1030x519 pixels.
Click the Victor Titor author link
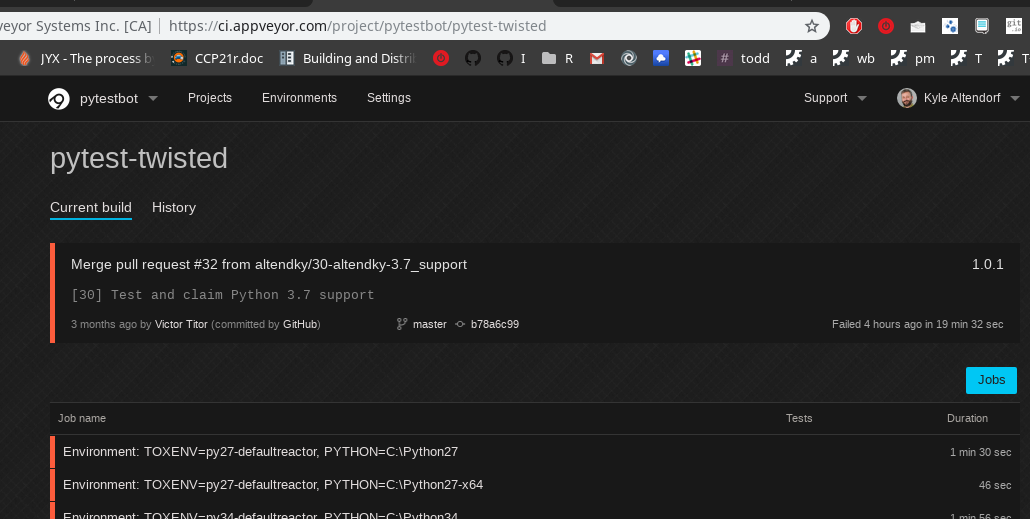(x=181, y=324)
